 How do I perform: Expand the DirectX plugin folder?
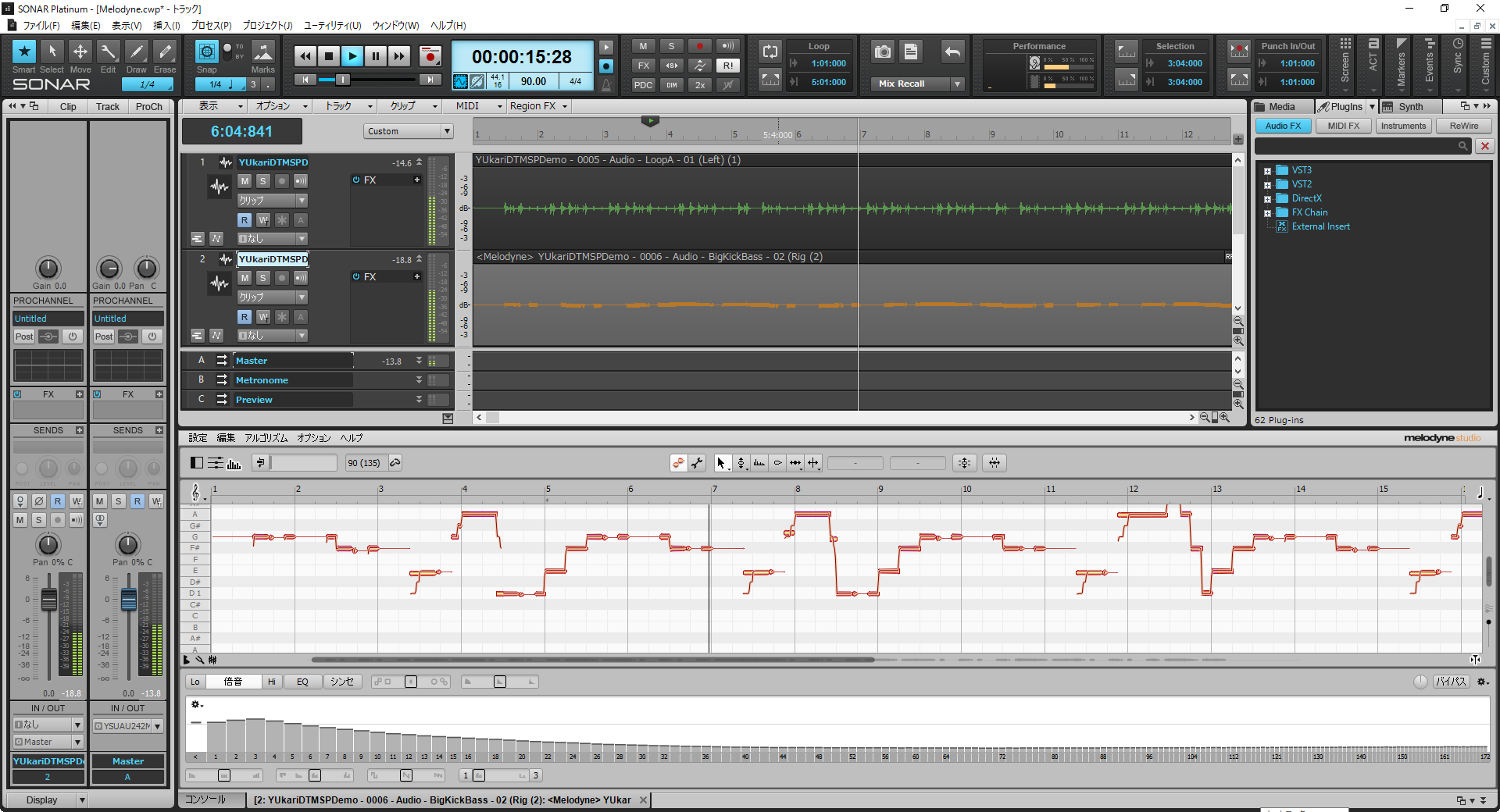coord(1267,199)
